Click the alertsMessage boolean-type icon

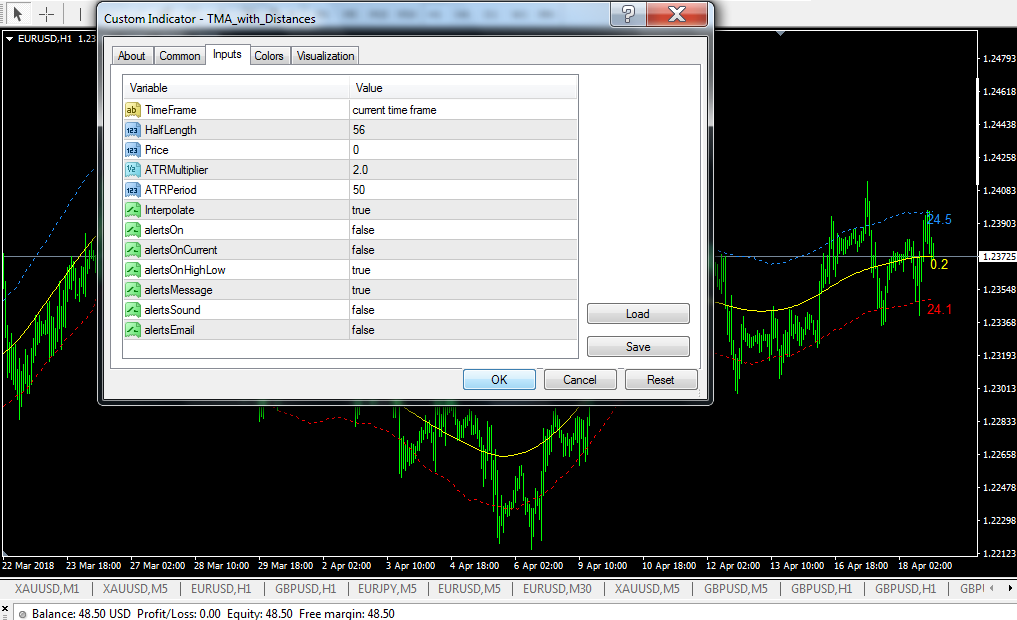pos(132,290)
